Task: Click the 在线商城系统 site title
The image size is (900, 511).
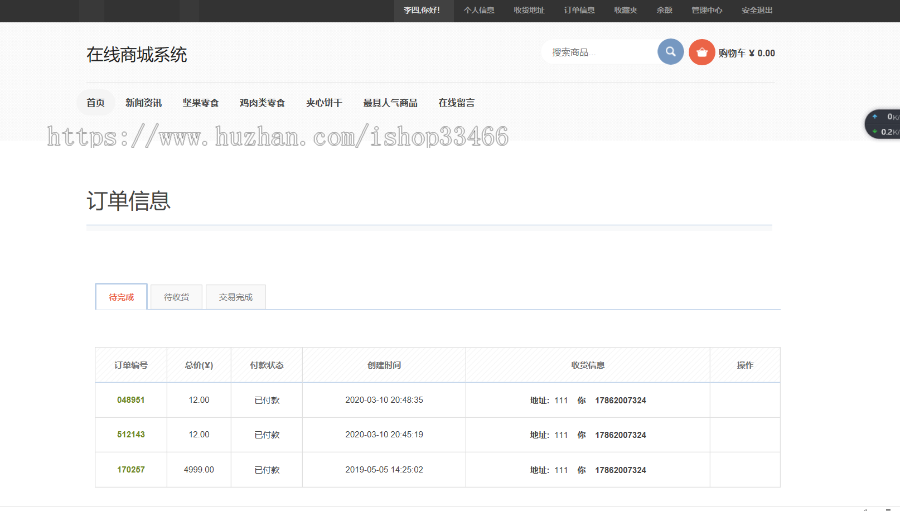Action: [136, 55]
